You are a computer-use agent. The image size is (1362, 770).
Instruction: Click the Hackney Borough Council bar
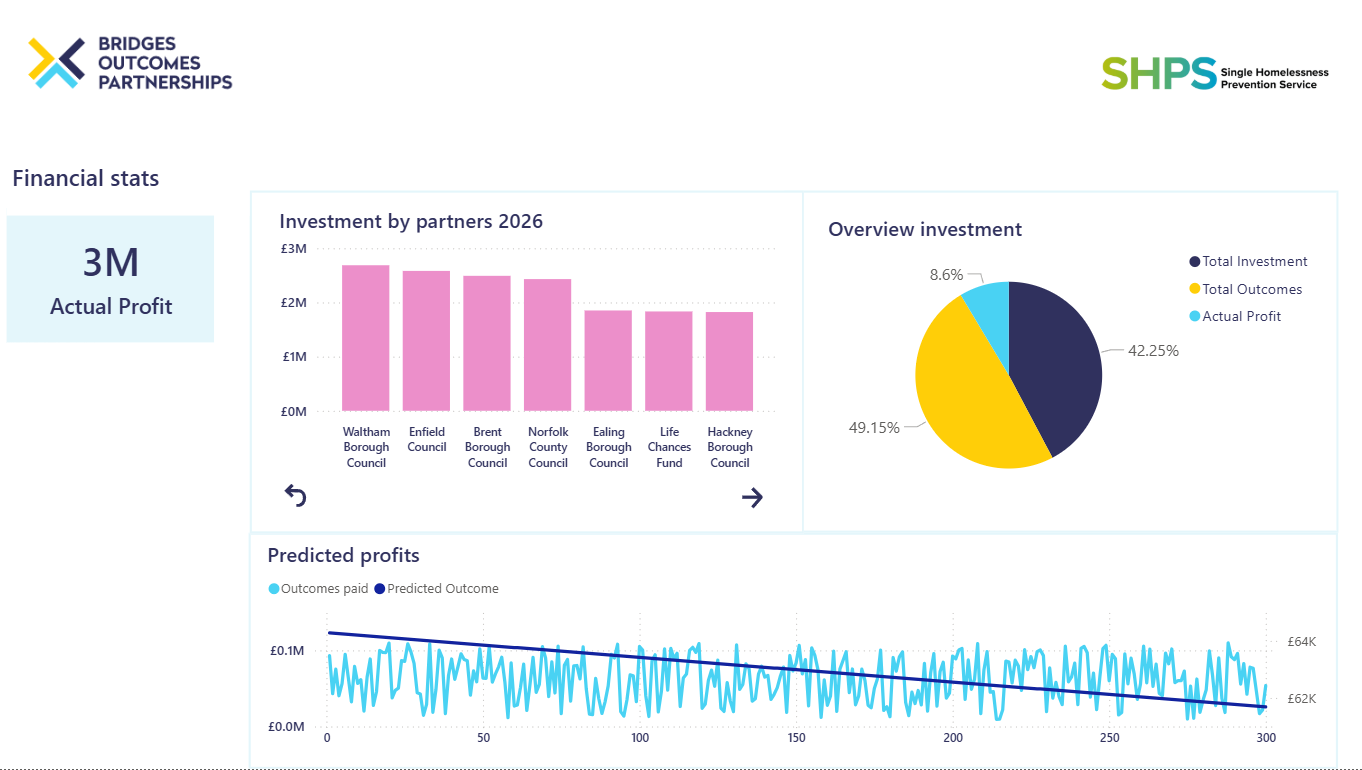729,361
